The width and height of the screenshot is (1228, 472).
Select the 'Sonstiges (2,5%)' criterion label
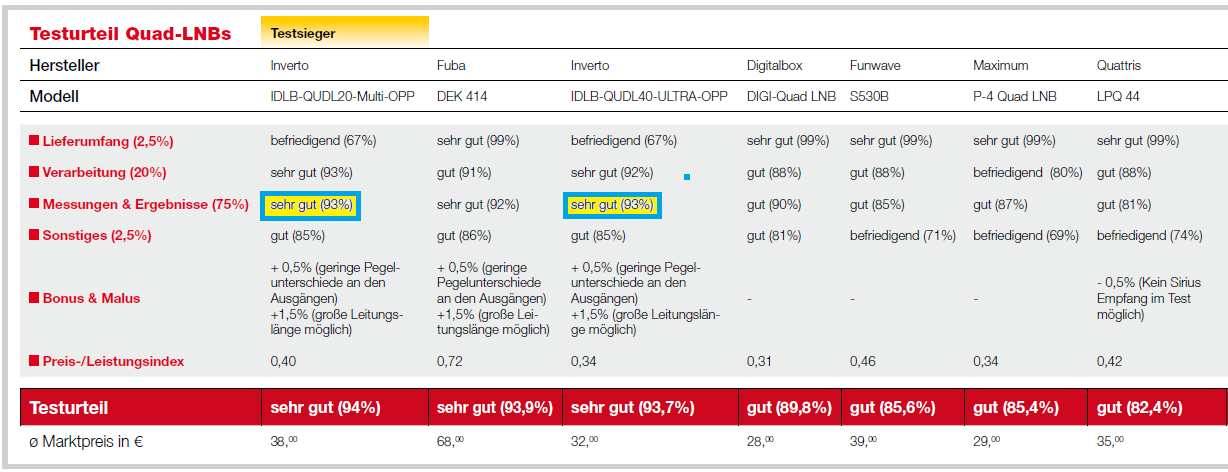click(90, 237)
